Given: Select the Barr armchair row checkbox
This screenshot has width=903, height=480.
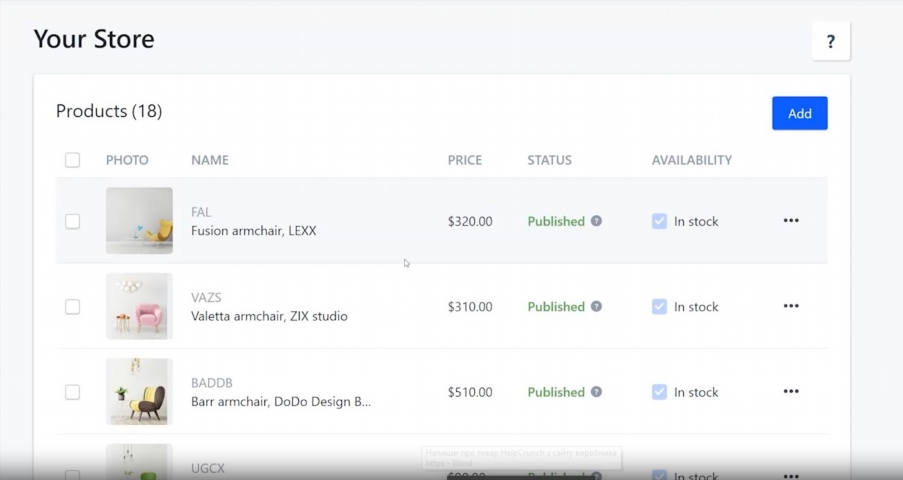Looking at the screenshot, I should [x=72, y=392].
